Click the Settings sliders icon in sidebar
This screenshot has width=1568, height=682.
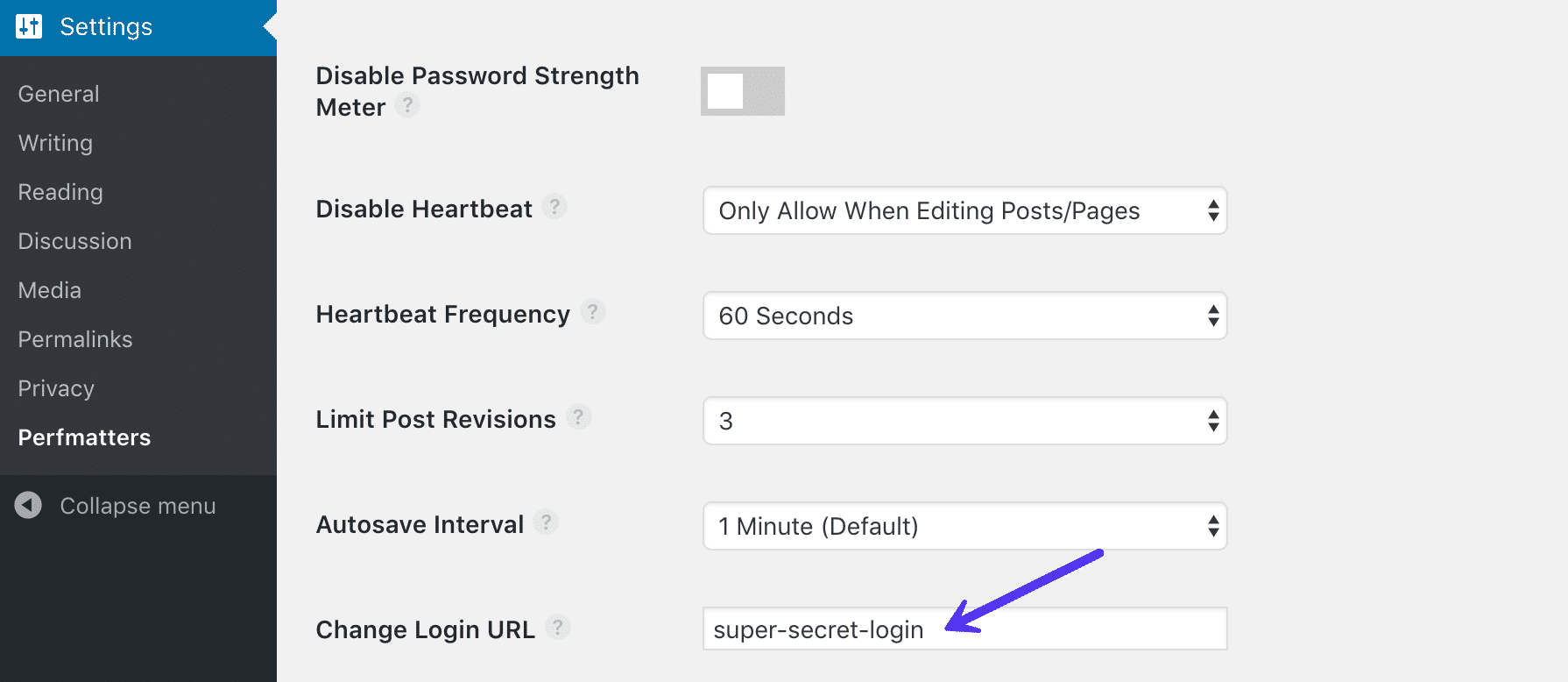(x=27, y=26)
